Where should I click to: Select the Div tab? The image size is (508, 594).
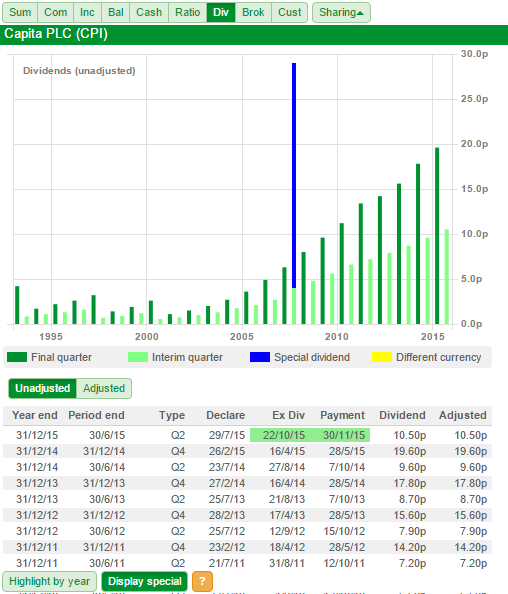point(221,13)
